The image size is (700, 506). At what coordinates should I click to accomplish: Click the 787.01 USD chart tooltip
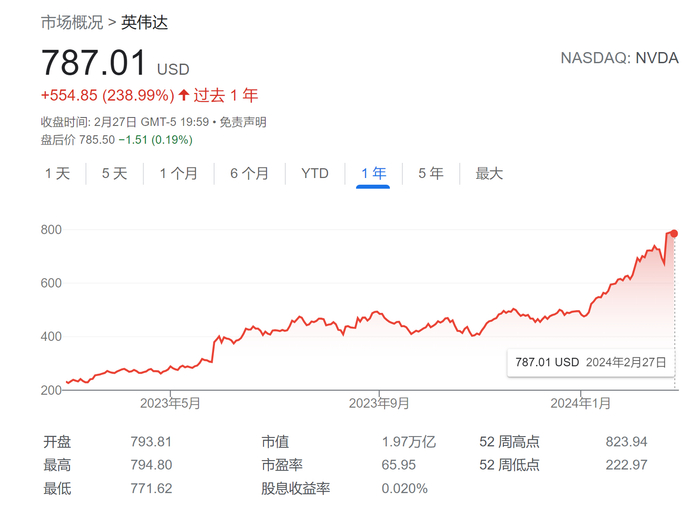point(590,362)
